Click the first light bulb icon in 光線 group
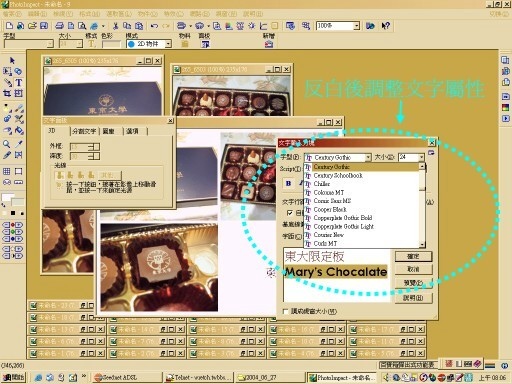The image size is (512, 384). [60, 175]
